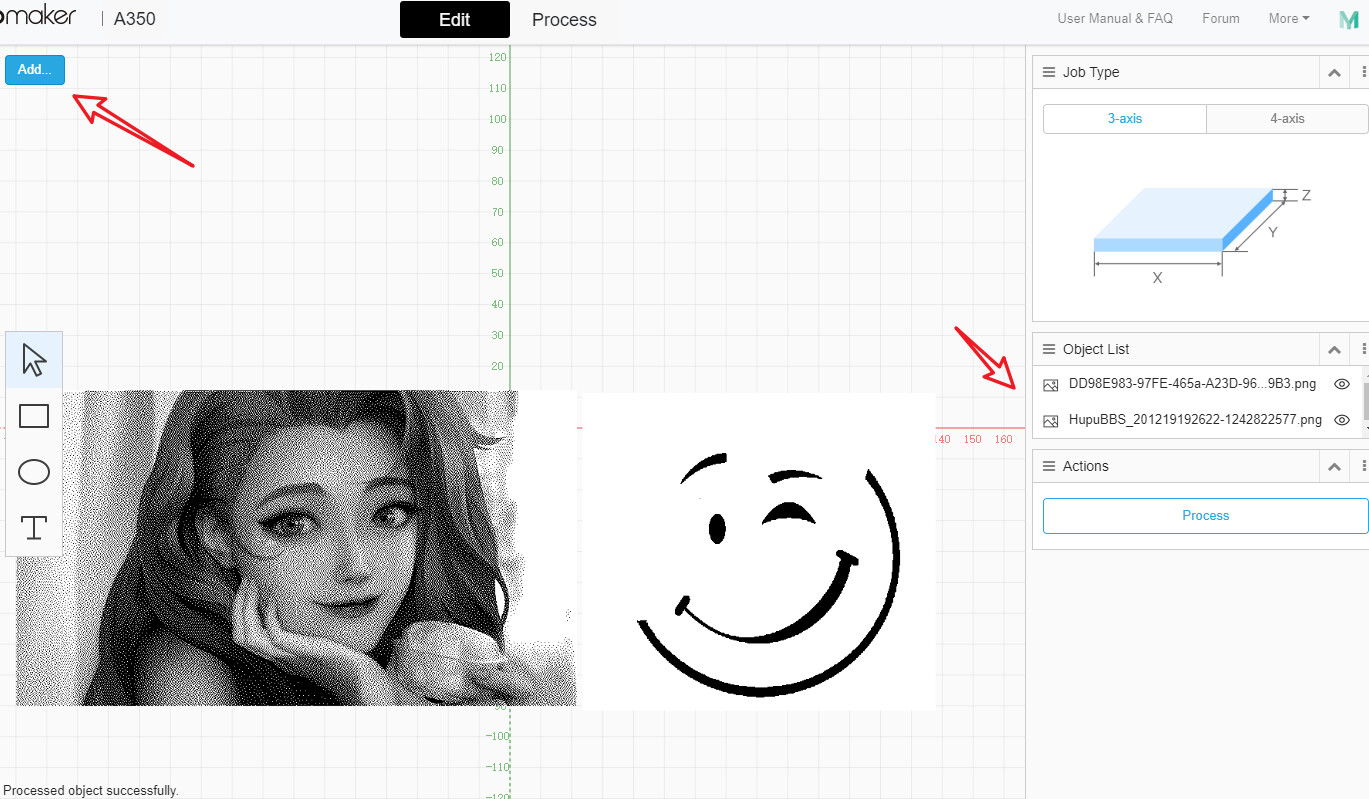Click the green user account icon
1369x799 pixels.
click(x=1348, y=18)
